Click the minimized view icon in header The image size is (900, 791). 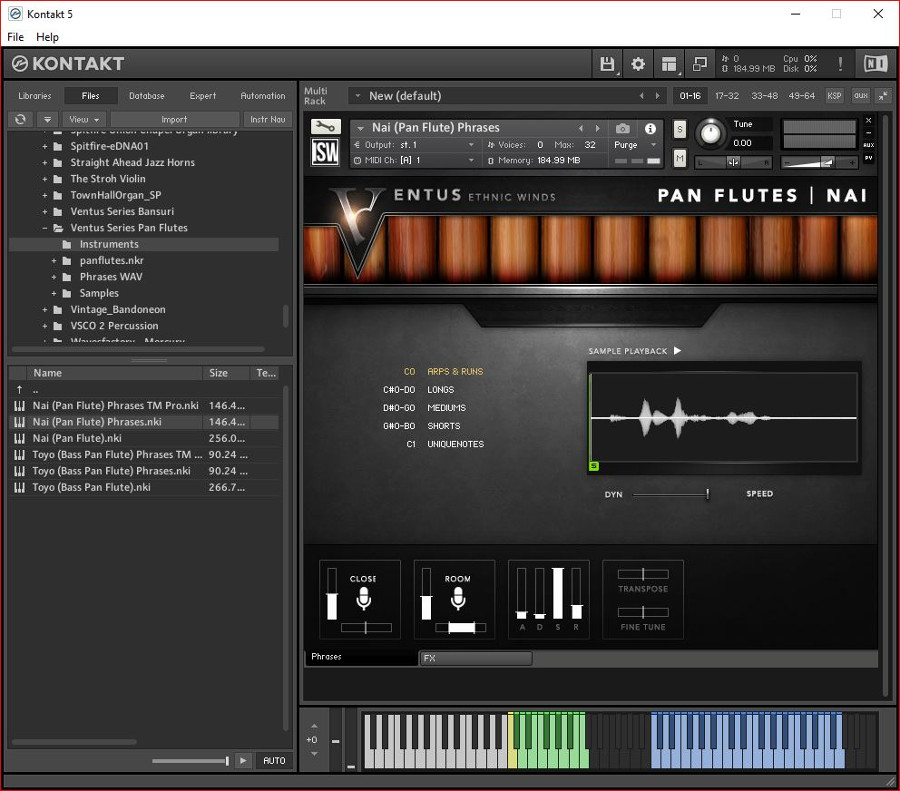[x=700, y=64]
